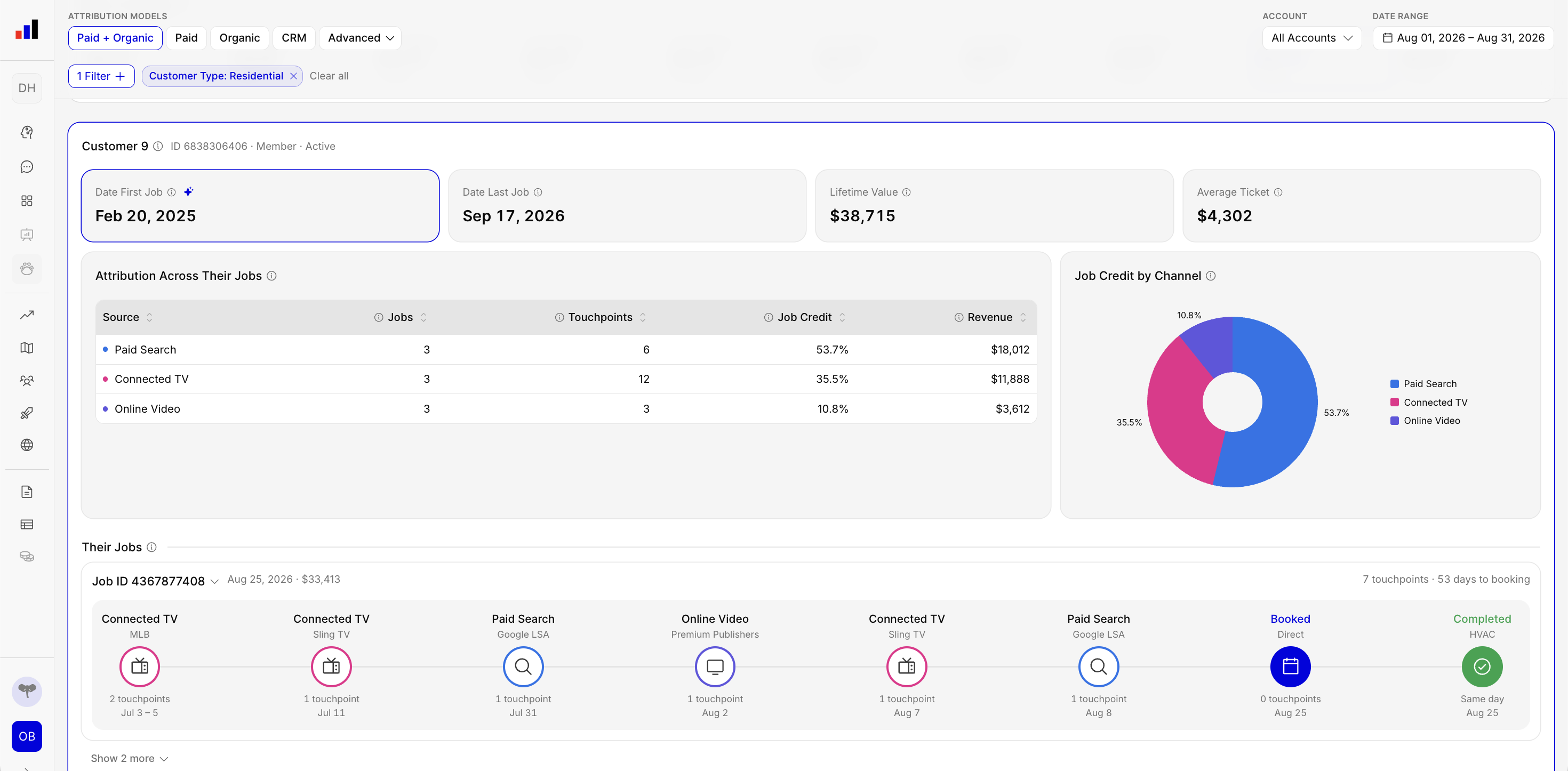This screenshot has width=1568, height=771.
Task: Click info icon beside Job Credit by Channel
Action: pos(1211,276)
